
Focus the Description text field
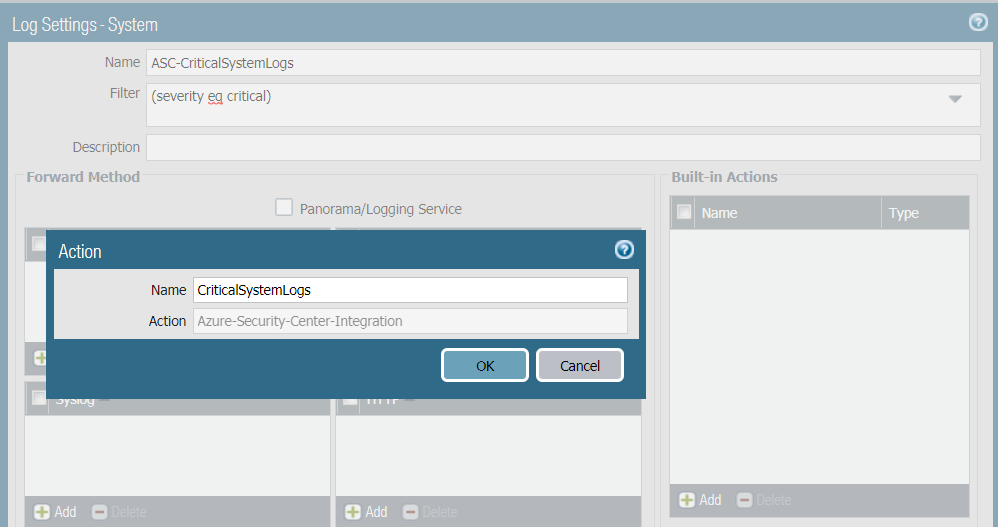(563, 147)
